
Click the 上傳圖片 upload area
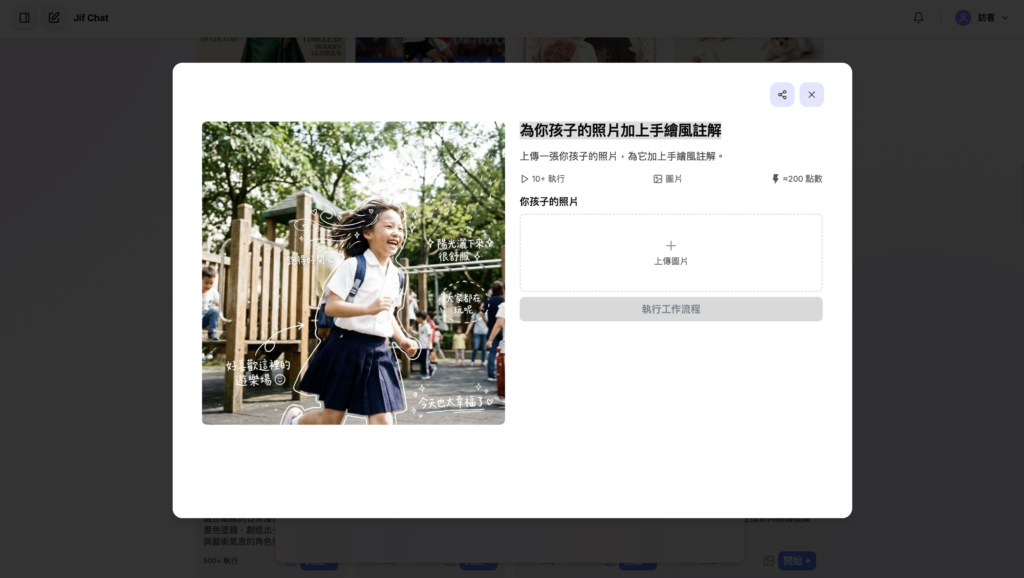click(x=671, y=253)
